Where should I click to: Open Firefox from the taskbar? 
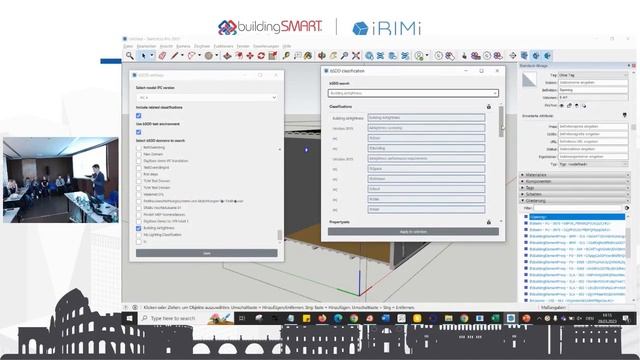(322, 318)
